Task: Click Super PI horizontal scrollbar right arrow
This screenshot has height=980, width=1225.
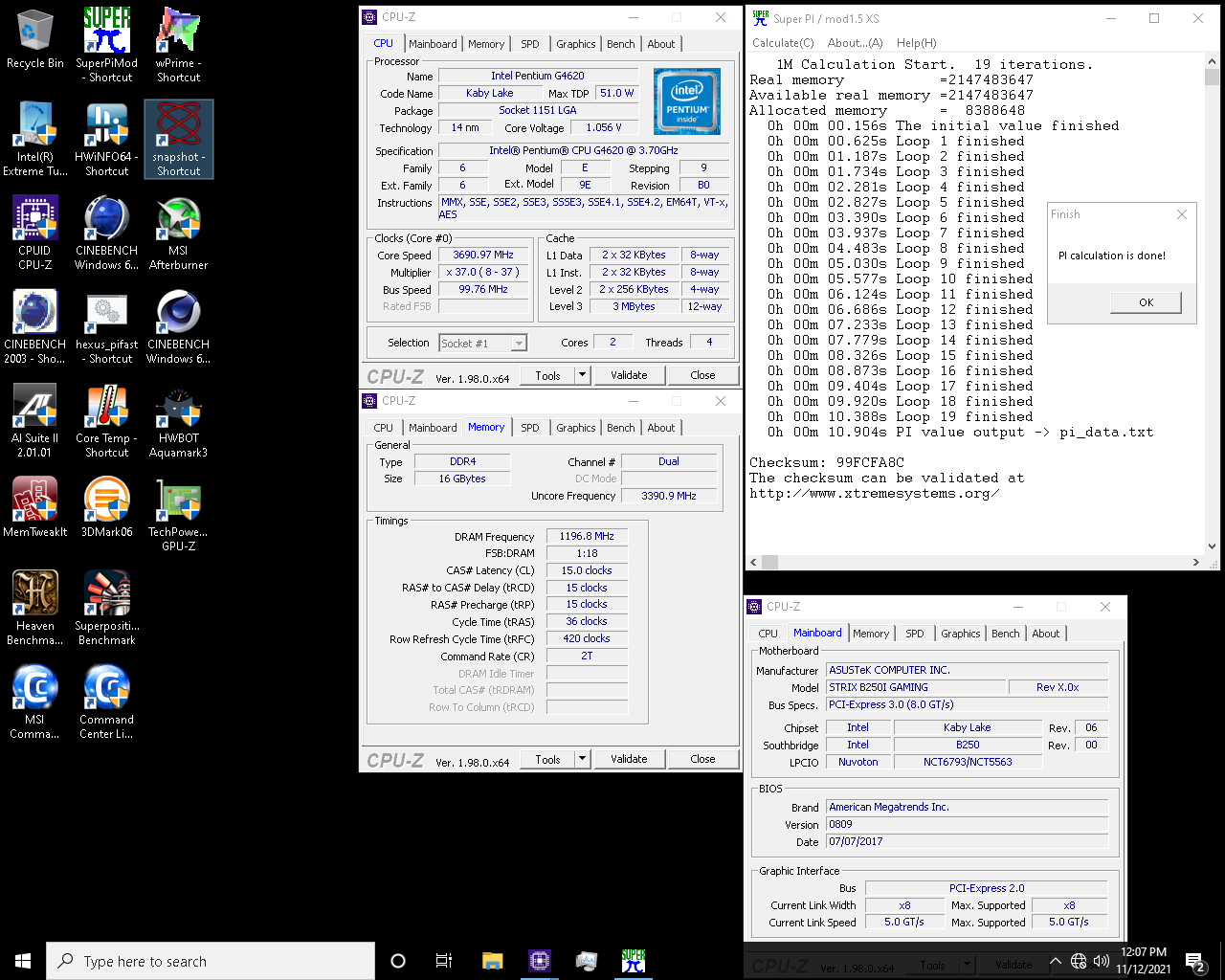Action: (x=1196, y=562)
